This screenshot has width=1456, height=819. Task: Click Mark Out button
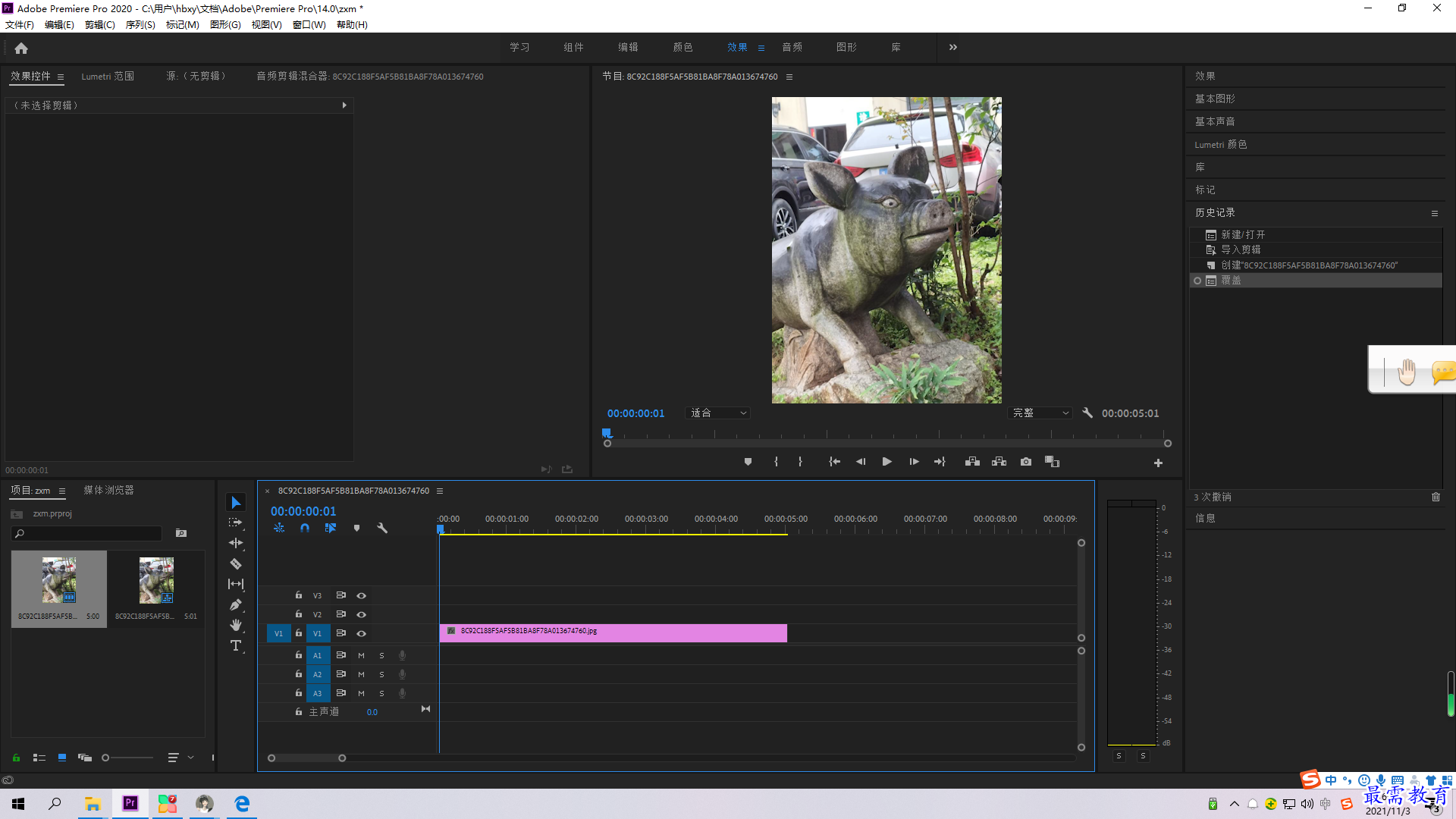[800, 462]
